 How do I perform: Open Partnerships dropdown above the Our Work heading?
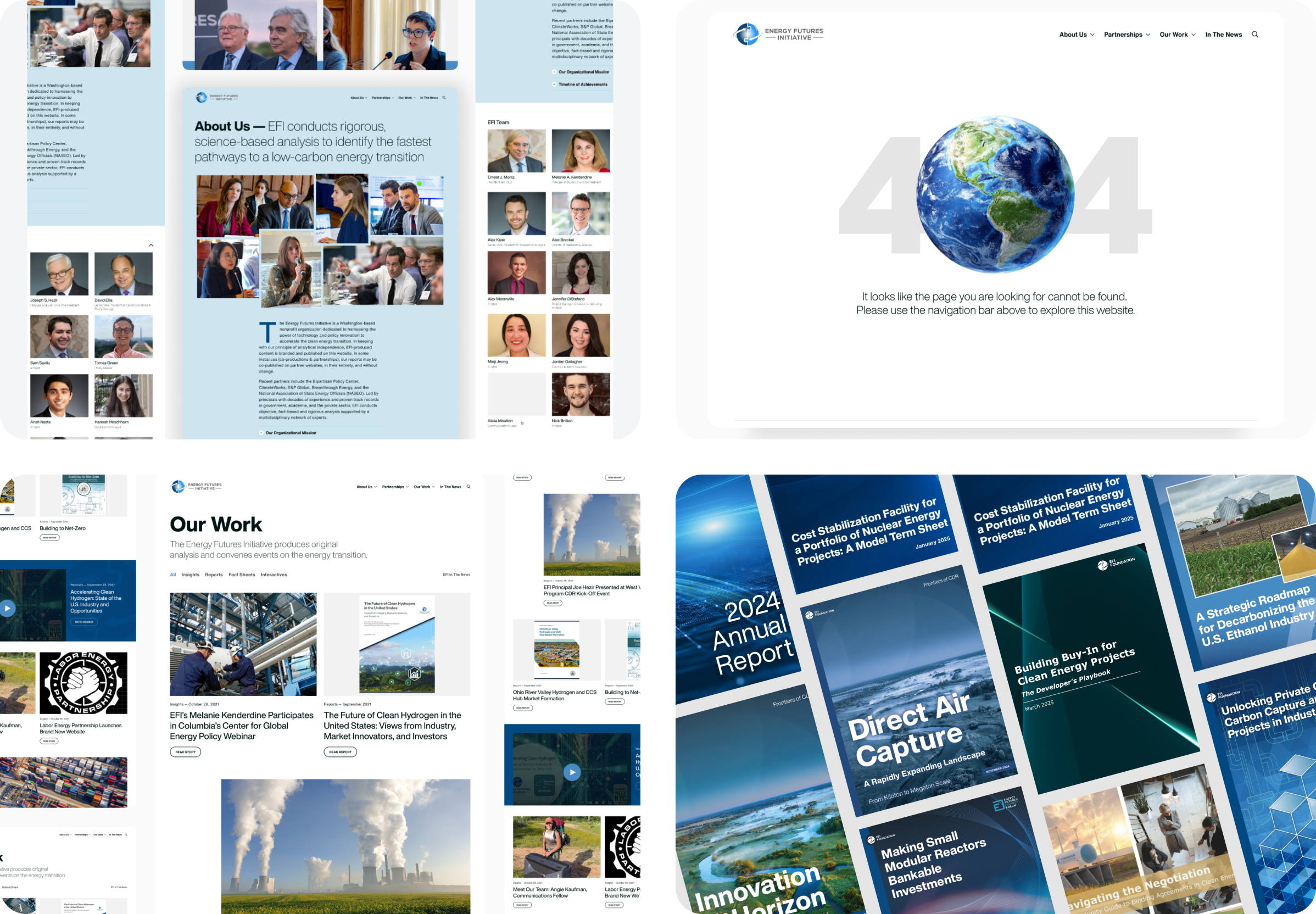coord(395,487)
